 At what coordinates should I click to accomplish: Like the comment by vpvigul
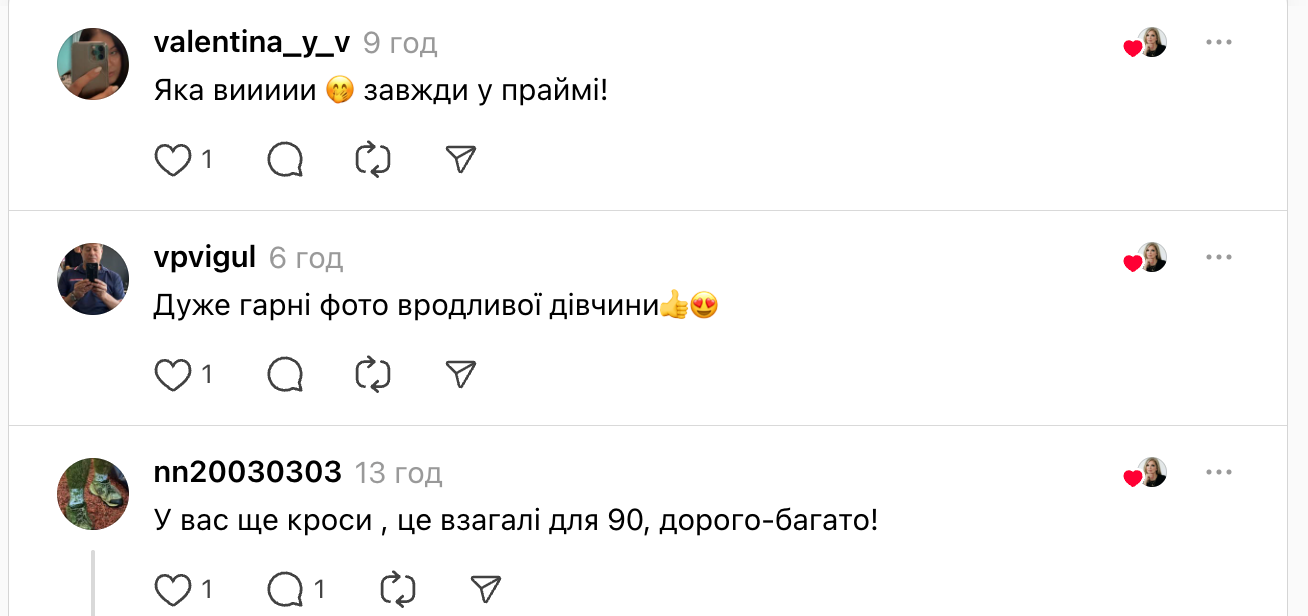[173, 375]
